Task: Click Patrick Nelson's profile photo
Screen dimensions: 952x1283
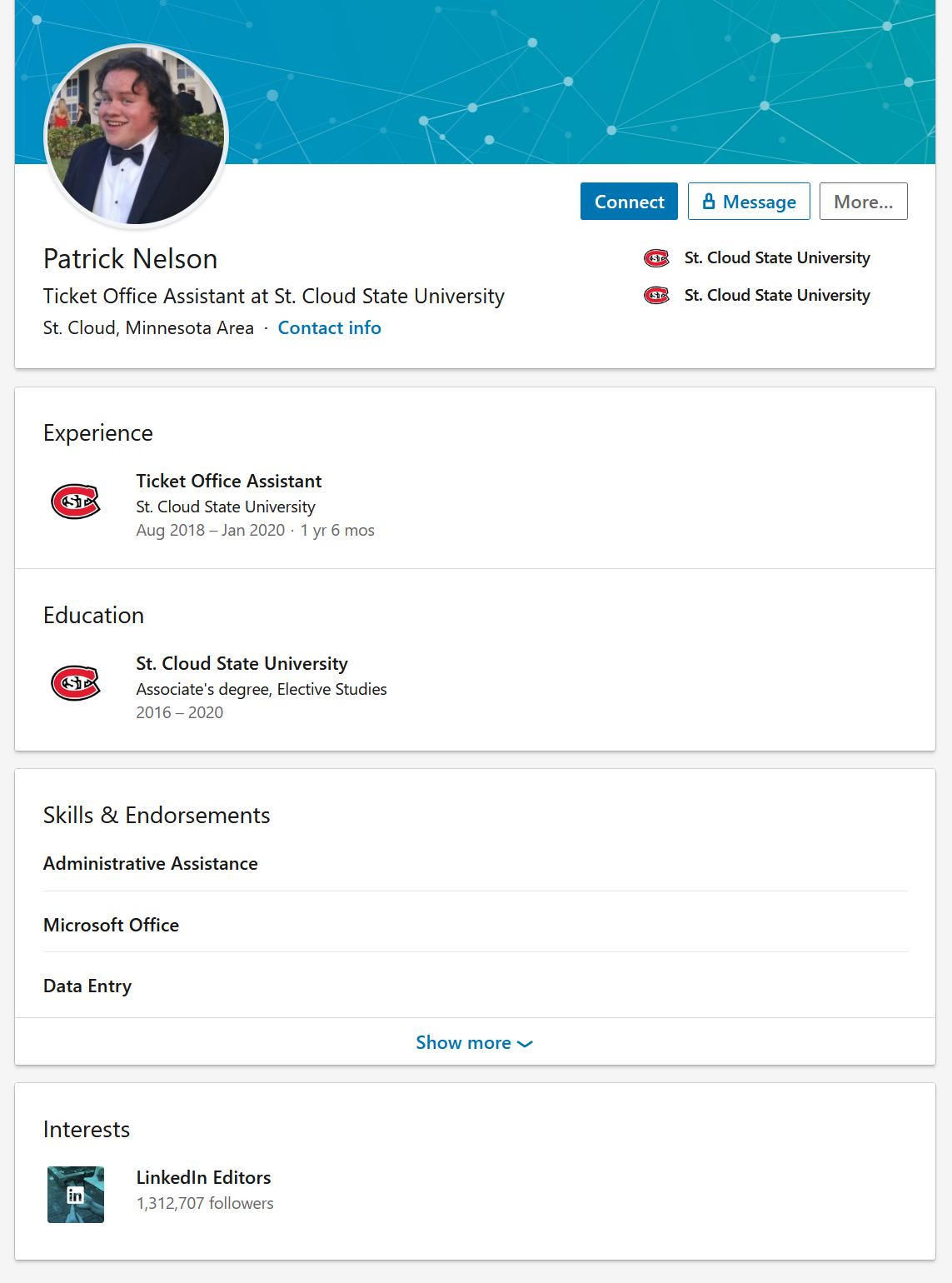Action: pyautogui.click(x=136, y=136)
